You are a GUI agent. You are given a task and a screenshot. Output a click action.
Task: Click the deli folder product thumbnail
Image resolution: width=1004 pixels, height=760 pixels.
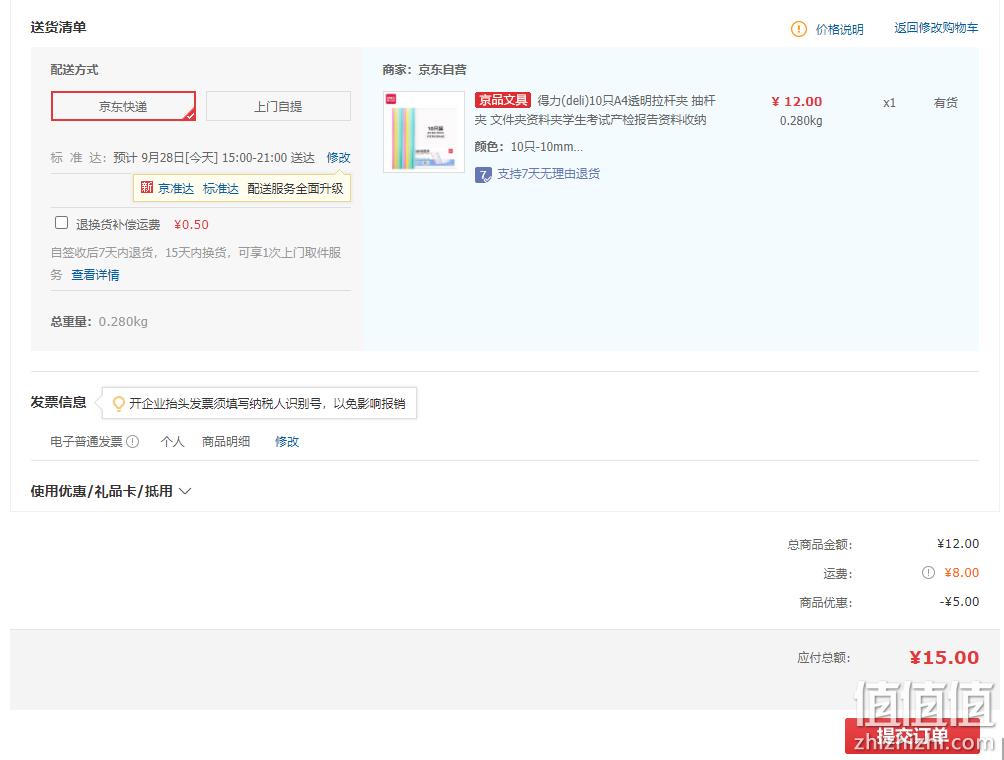(424, 132)
